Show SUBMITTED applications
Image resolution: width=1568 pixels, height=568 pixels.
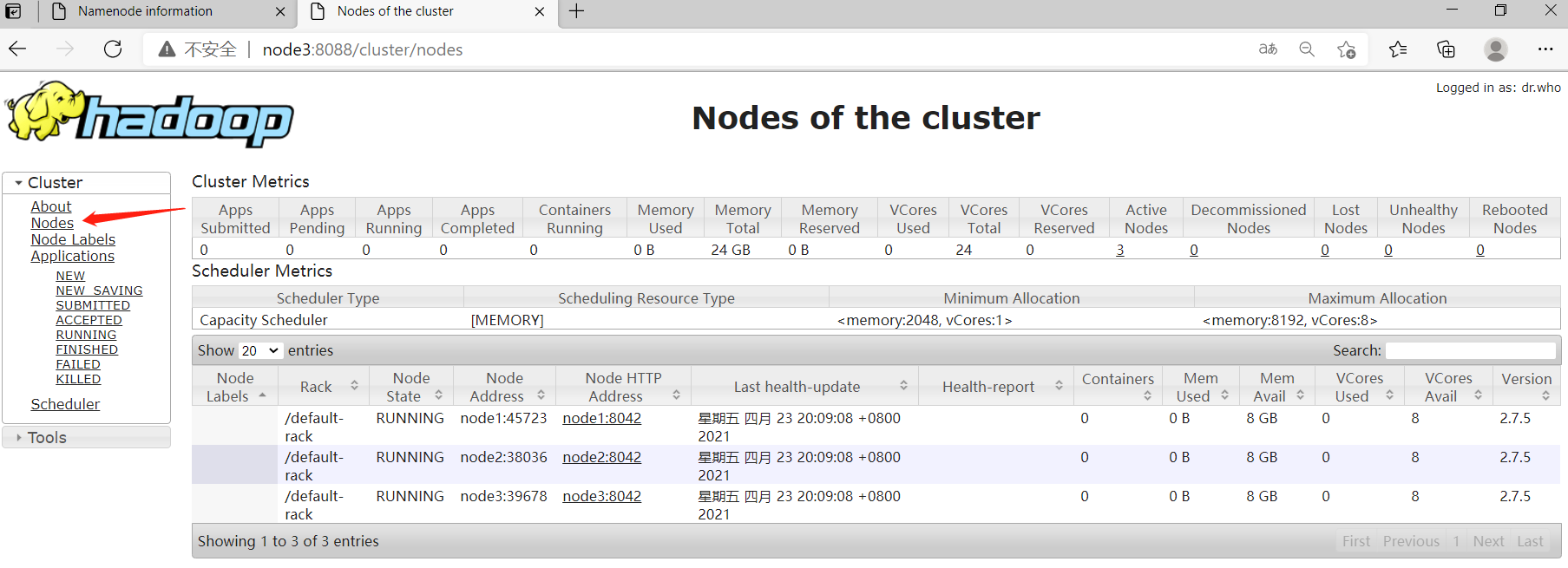(93, 305)
